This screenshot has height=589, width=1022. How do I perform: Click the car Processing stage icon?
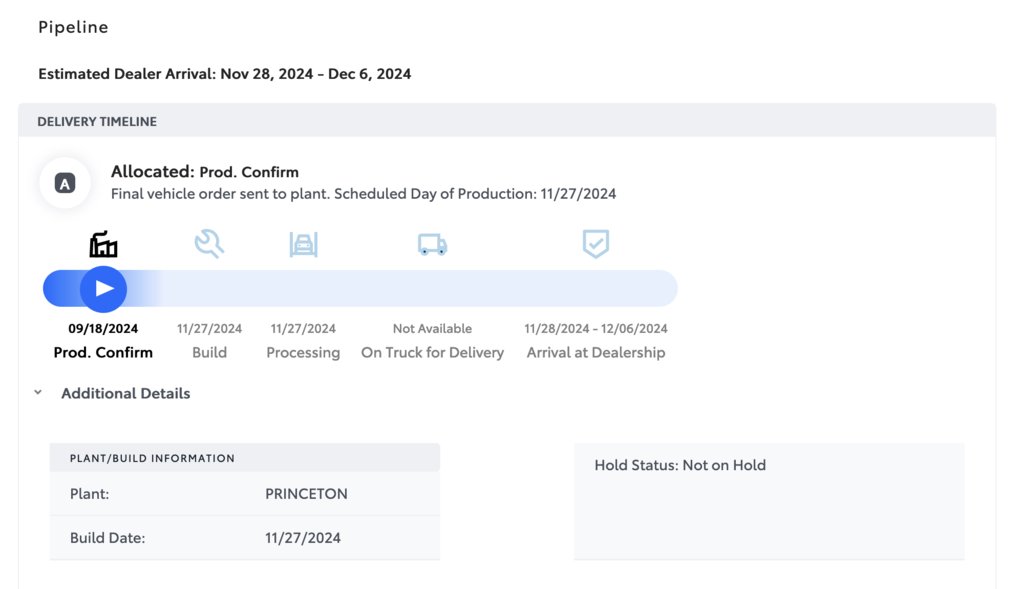303,244
